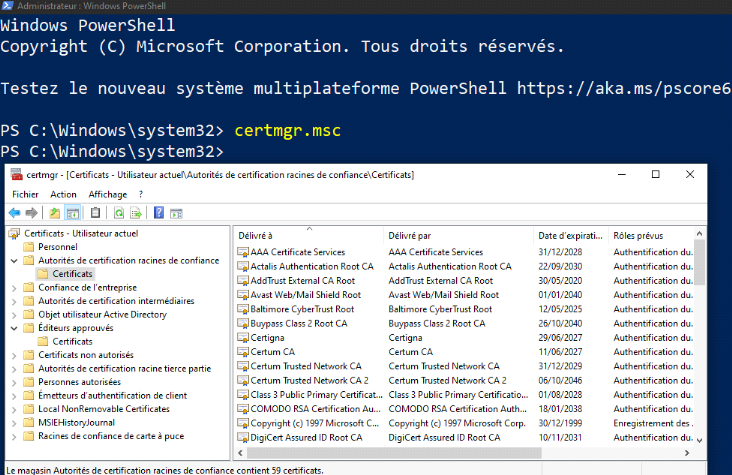Click the Up one level toolbar icon
The width and height of the screenshot is (732, 475).
[x=54, y=213]
